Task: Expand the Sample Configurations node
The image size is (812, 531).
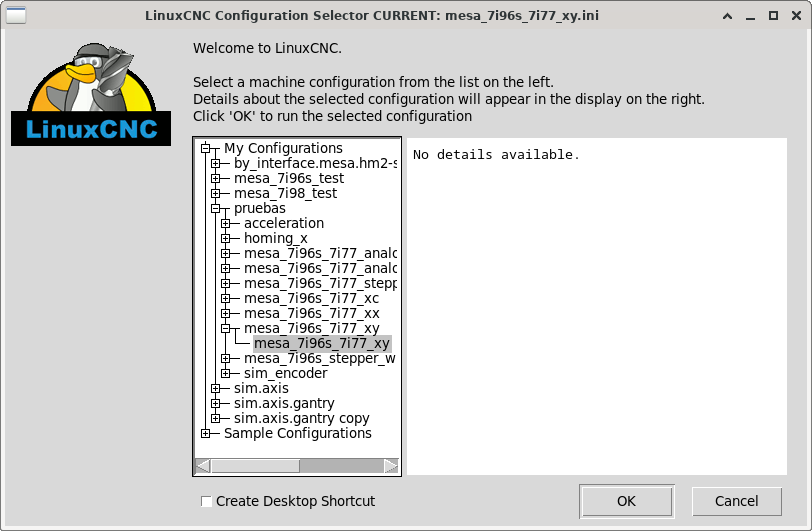Action: pos(206,434)
